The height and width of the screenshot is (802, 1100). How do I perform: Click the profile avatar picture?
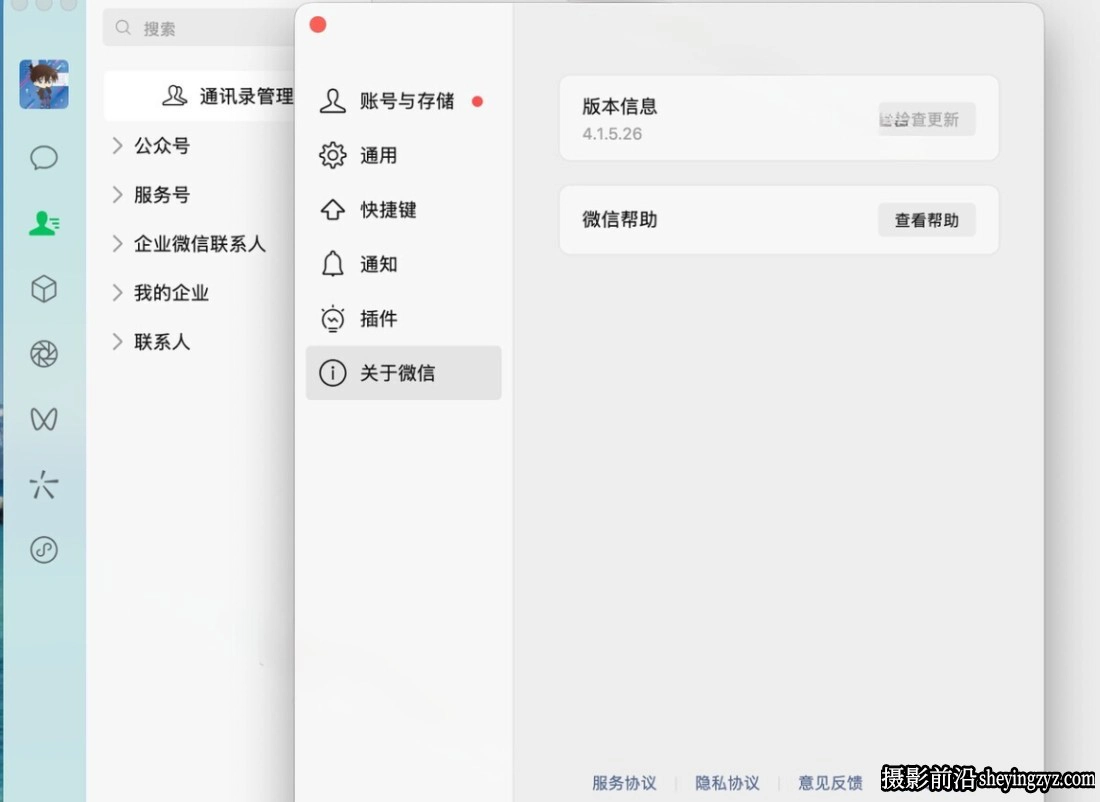pyautogui.click(x=43, y=84)
